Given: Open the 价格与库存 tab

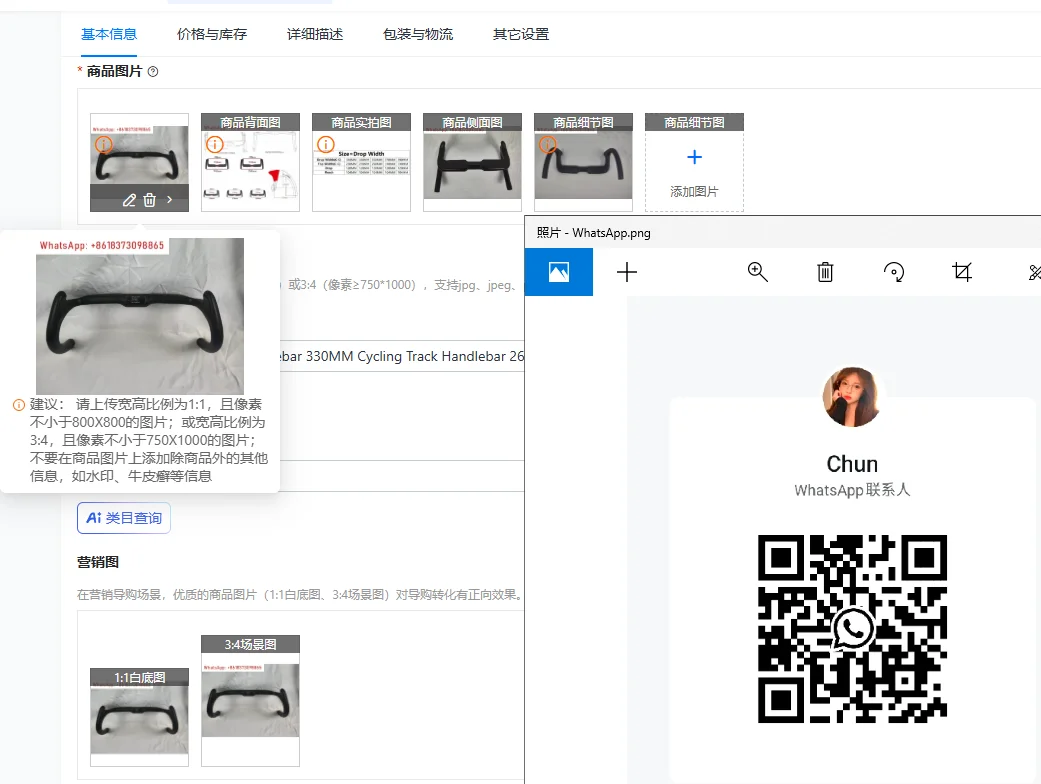Looking at the screenshot, I should (212, 35).
